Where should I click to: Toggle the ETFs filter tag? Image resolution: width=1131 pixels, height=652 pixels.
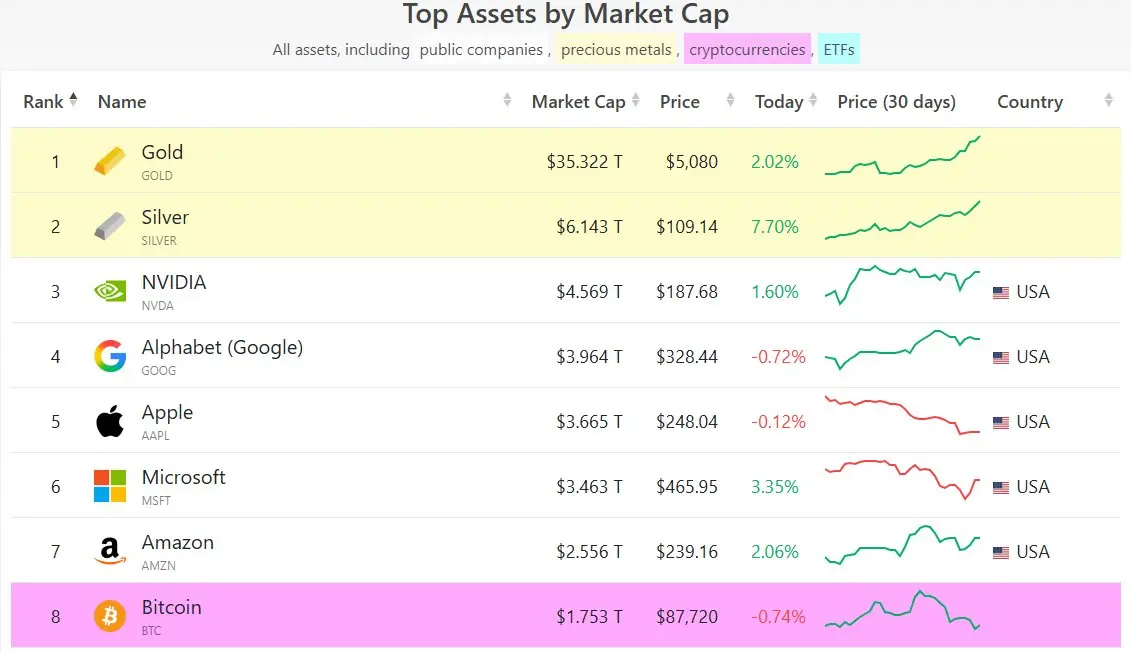tap(838, 49)
